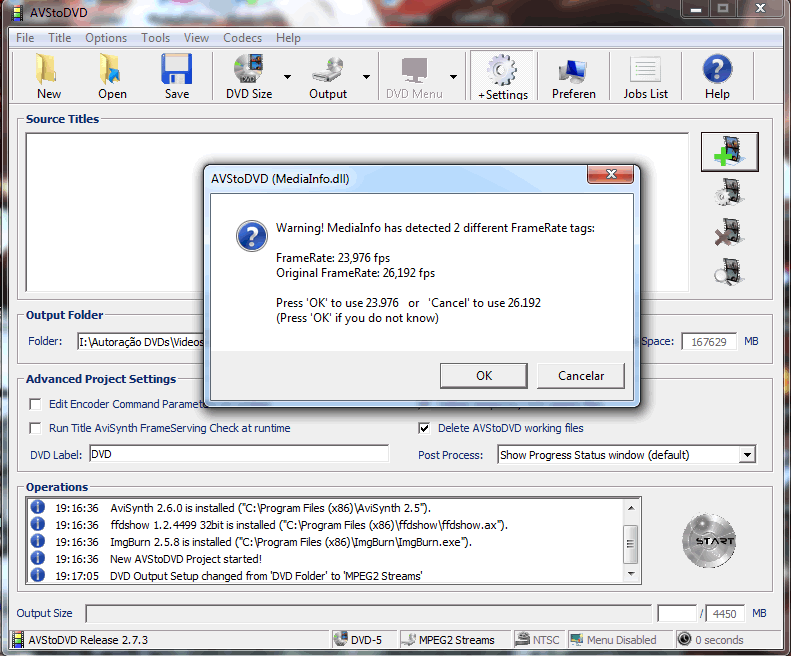
Task: Click the DVD Menu monitor icon
Action: click(414, 69)
